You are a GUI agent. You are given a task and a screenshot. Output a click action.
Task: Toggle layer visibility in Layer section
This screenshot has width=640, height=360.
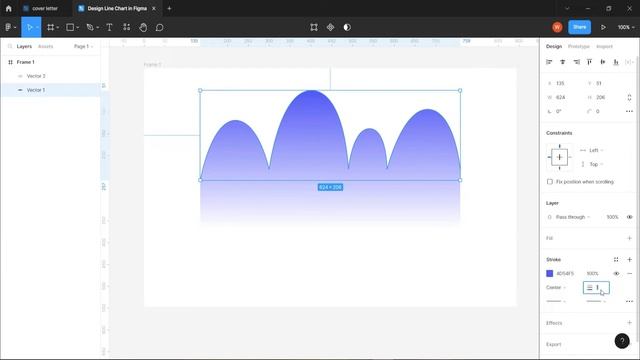629,217
